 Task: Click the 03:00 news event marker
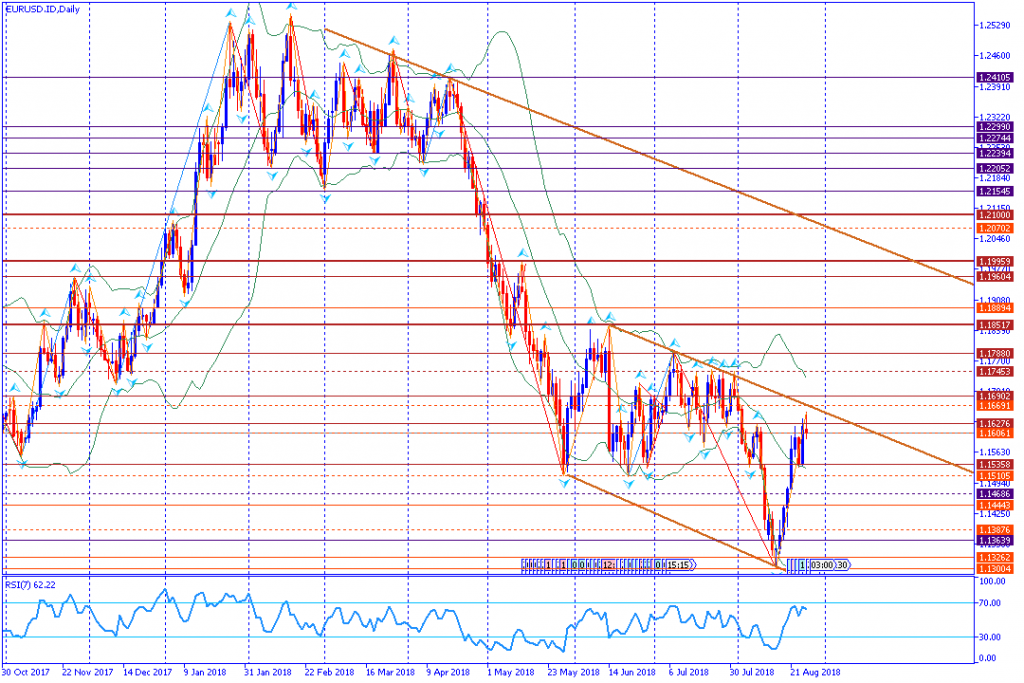pos(822,565)
